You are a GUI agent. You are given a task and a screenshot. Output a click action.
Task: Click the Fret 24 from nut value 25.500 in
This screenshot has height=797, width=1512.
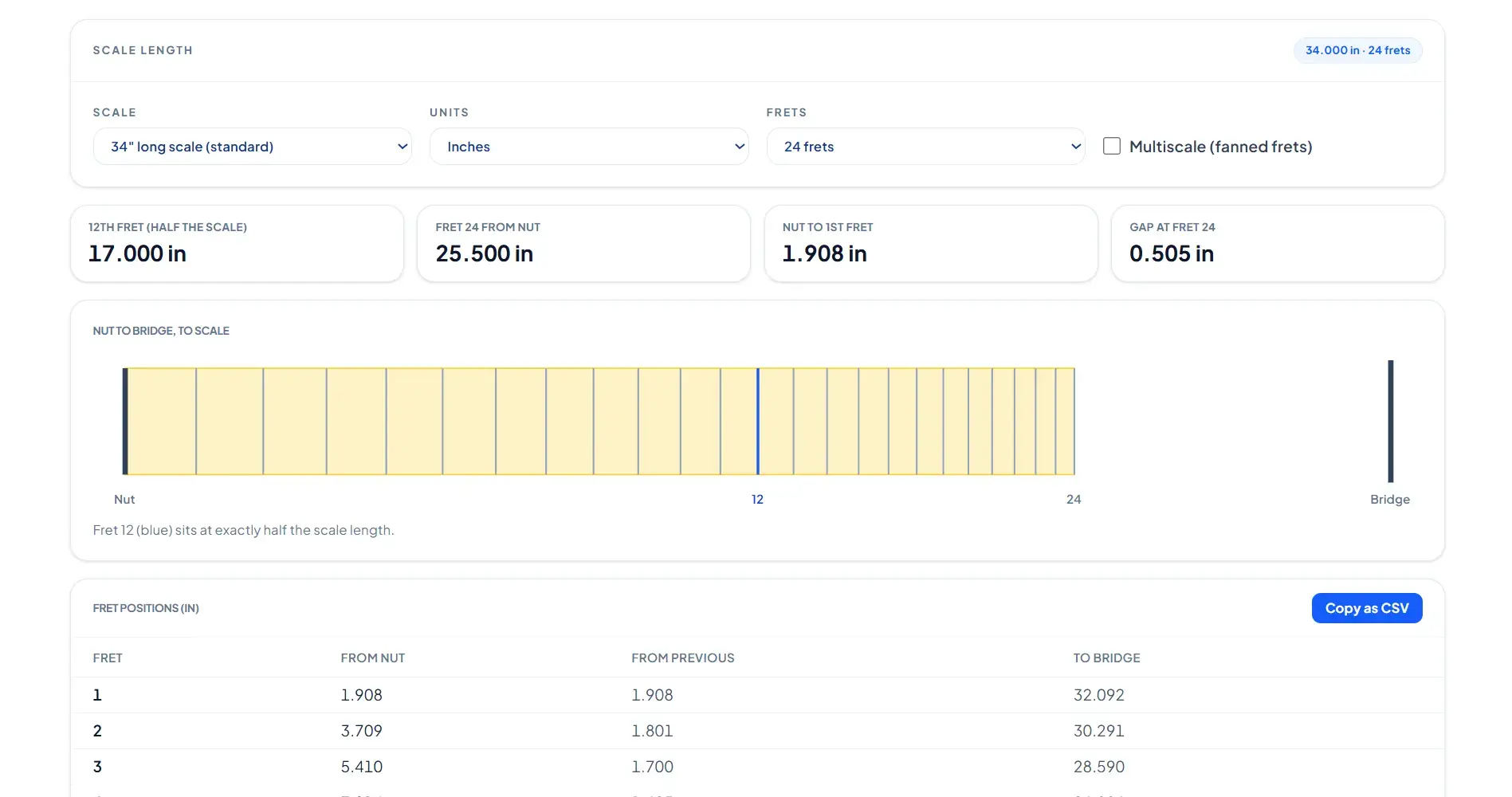484,253
